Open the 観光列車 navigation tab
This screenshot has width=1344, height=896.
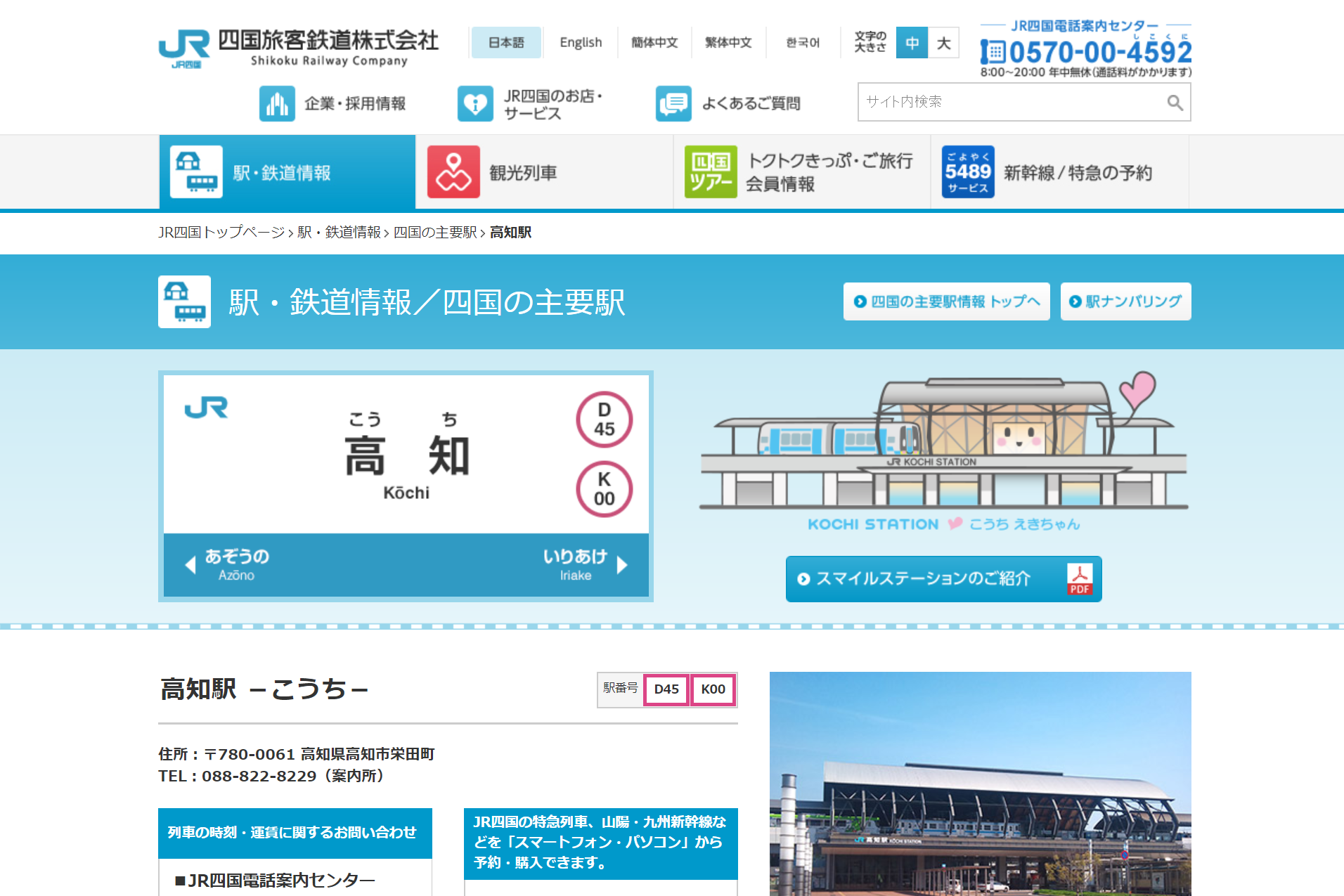click(x=545, y=172)
